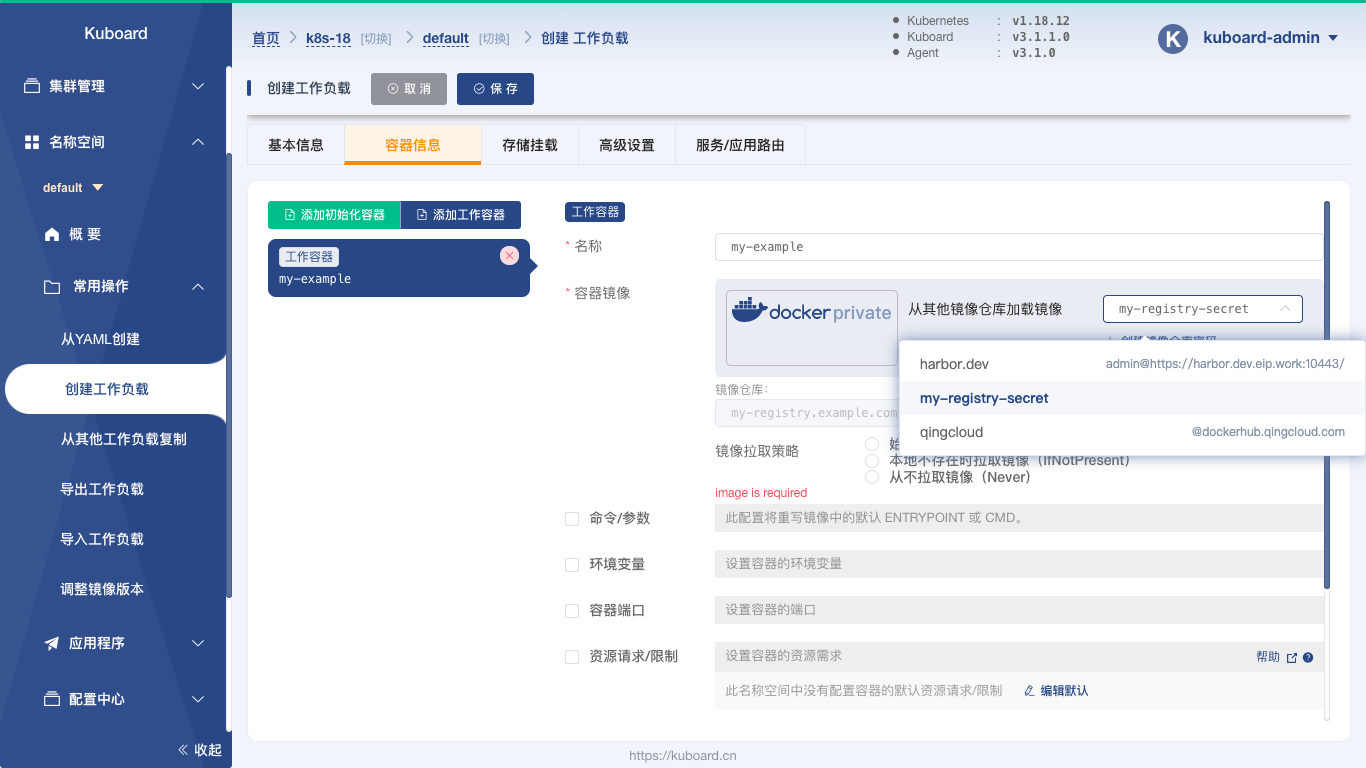Expand the 集群管理 menu chevron
Viewport: 1366px width, 768px height.
(198, 86)
